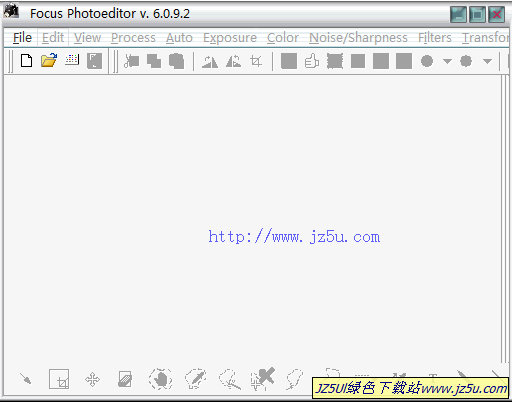Expand dropdown arrow beside first circle icon
This screenshot has width=512, height=402.
point(447,61)
